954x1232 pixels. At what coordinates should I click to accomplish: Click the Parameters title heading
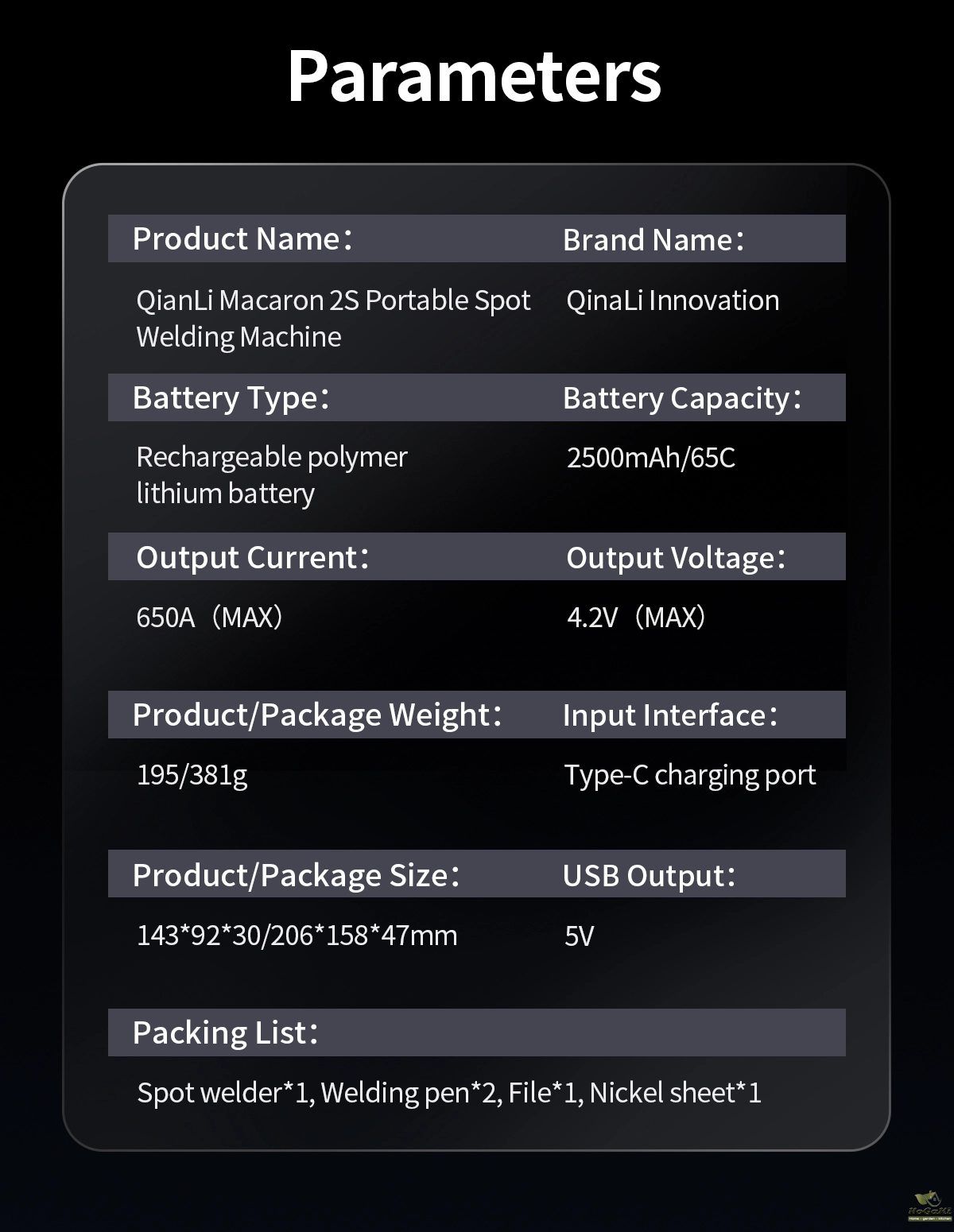coord(475,77)
